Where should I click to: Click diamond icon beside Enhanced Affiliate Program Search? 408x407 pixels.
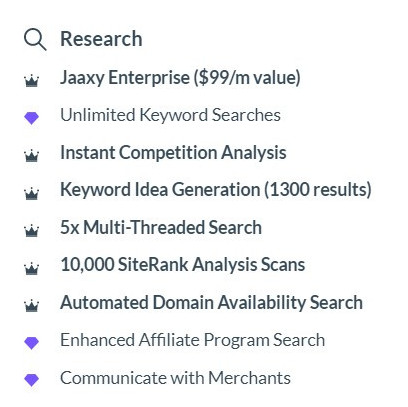(32, 343)
